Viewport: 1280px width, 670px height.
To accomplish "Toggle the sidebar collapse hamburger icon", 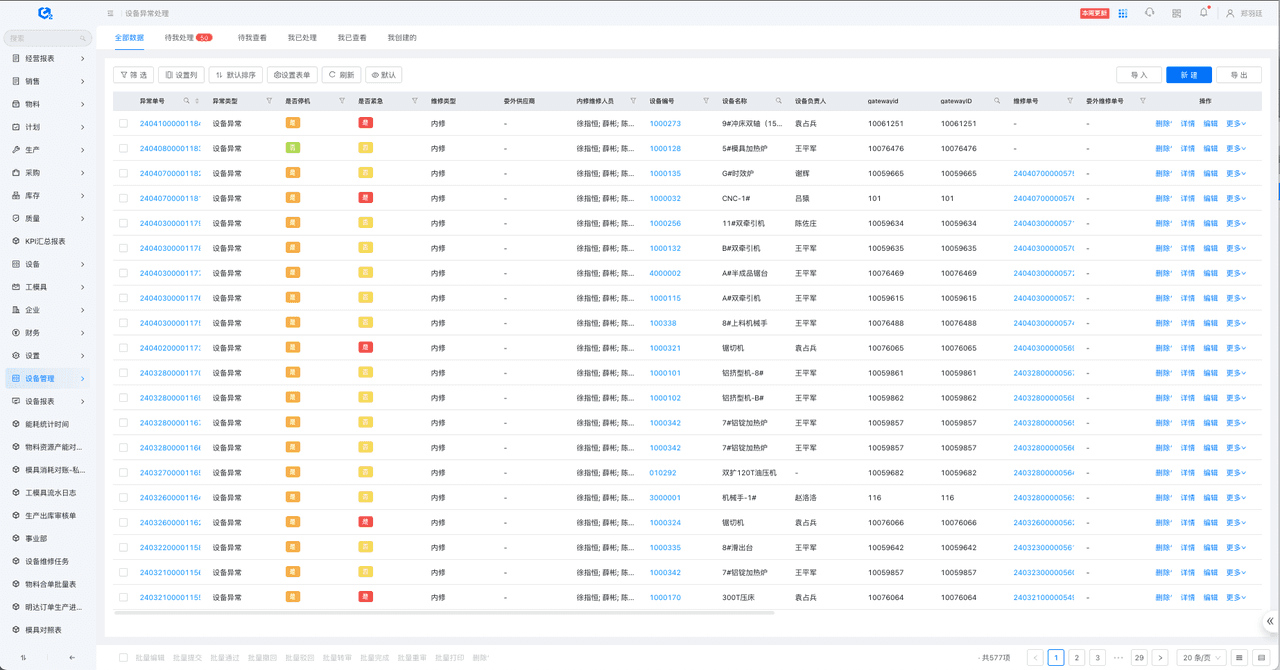I will (110, 14).
